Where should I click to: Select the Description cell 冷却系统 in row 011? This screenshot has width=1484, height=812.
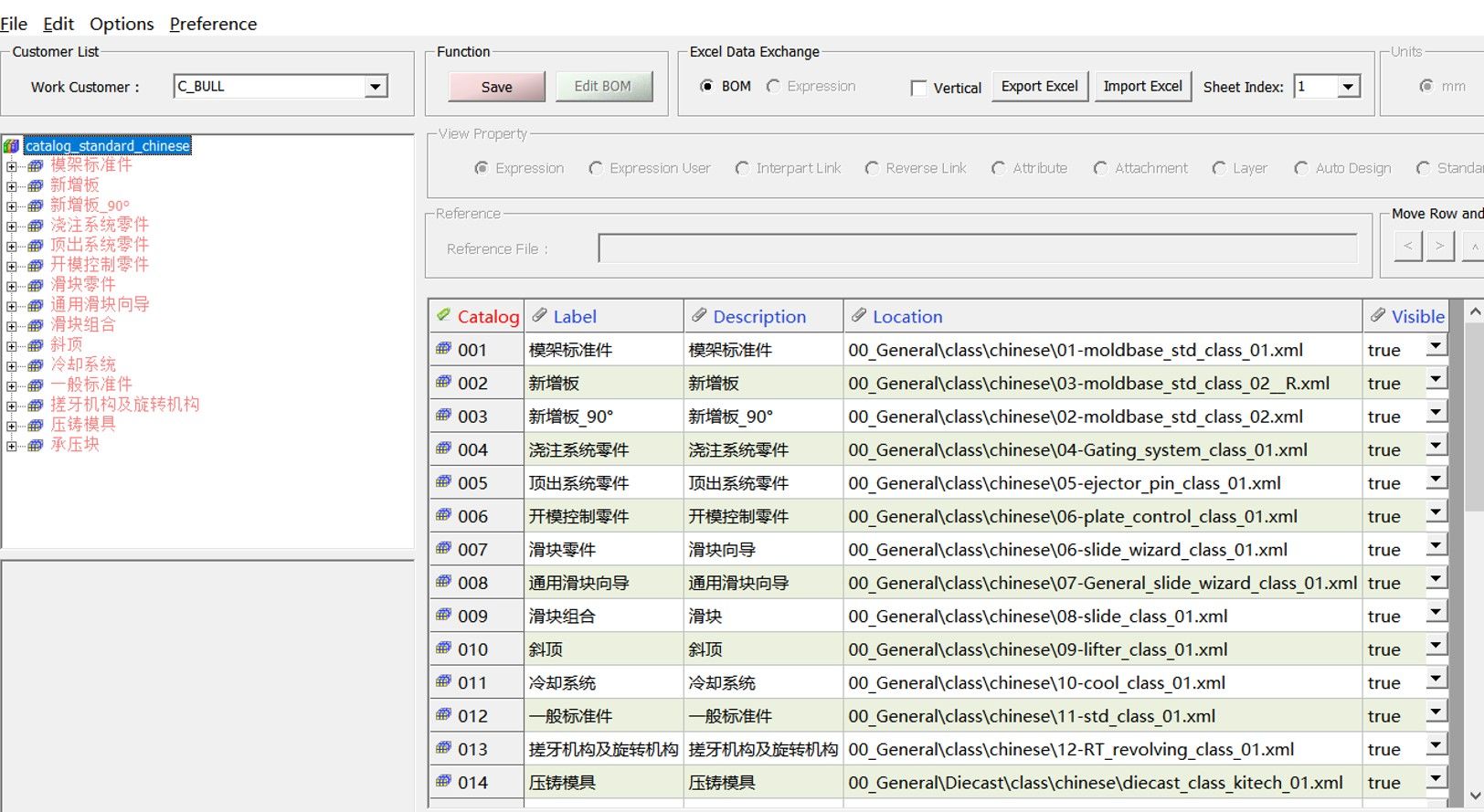(763, 682)
